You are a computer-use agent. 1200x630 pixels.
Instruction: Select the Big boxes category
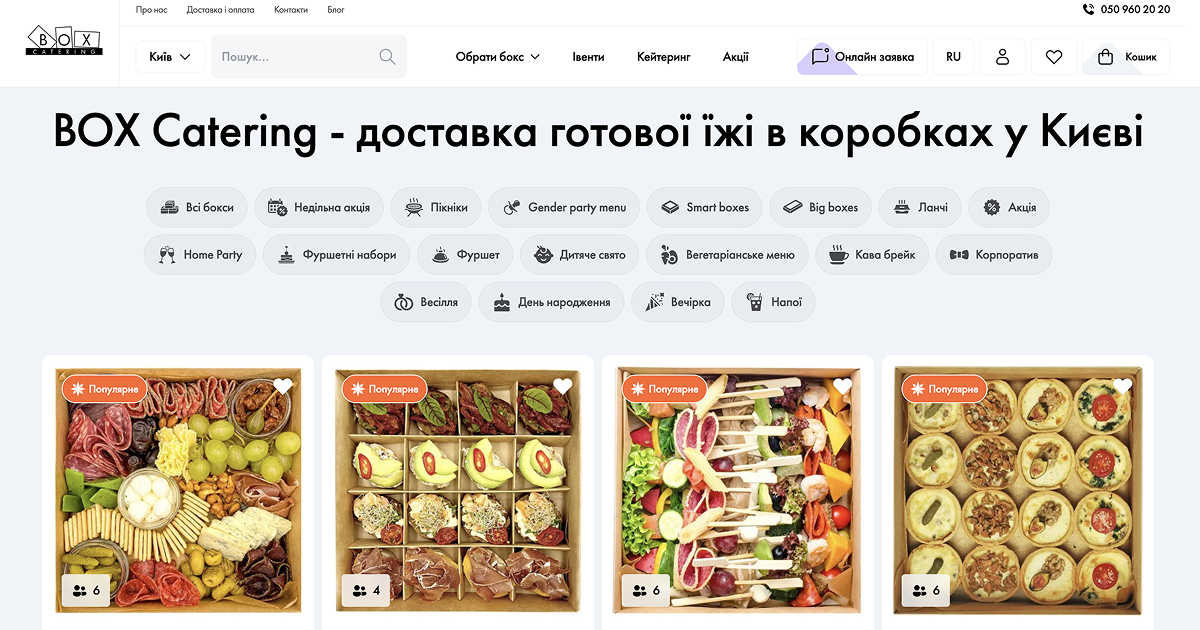tap(821, 207)
